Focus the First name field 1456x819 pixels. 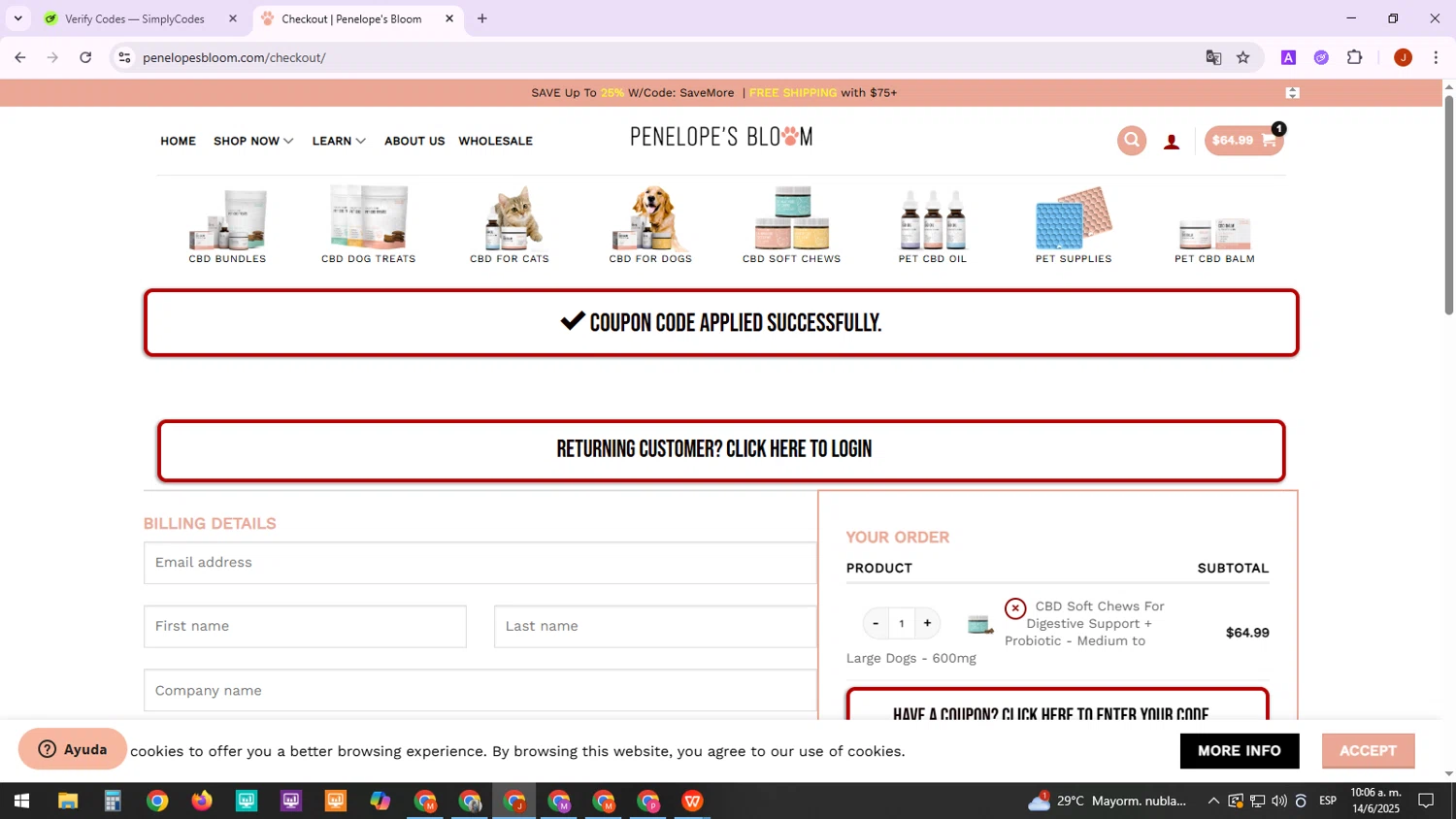[x=305, y=627]
